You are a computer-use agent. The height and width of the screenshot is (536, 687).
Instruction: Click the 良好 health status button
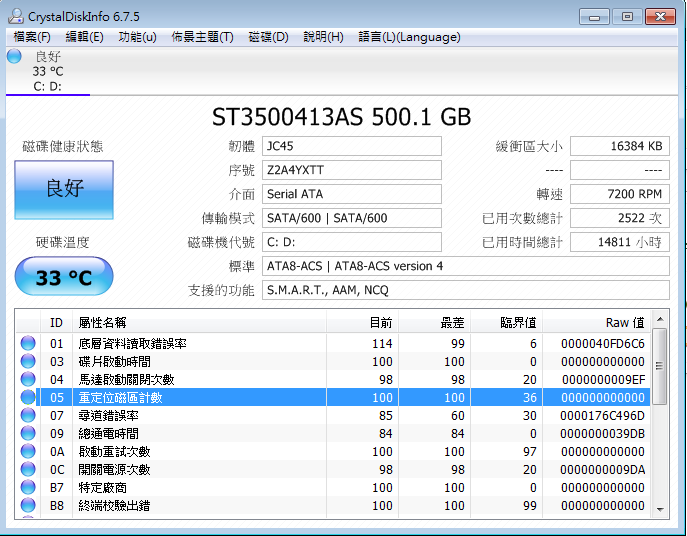64,189
